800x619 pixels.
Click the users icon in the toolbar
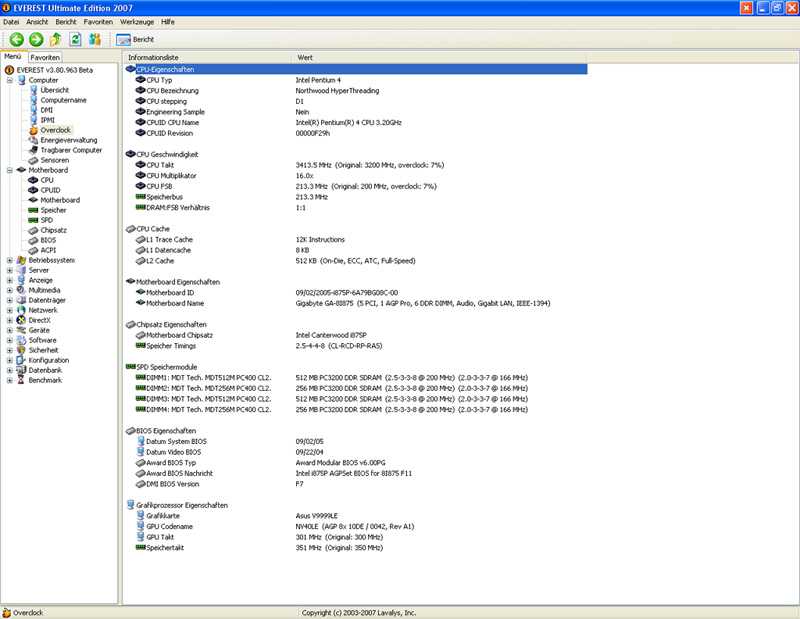coord(94,39)
